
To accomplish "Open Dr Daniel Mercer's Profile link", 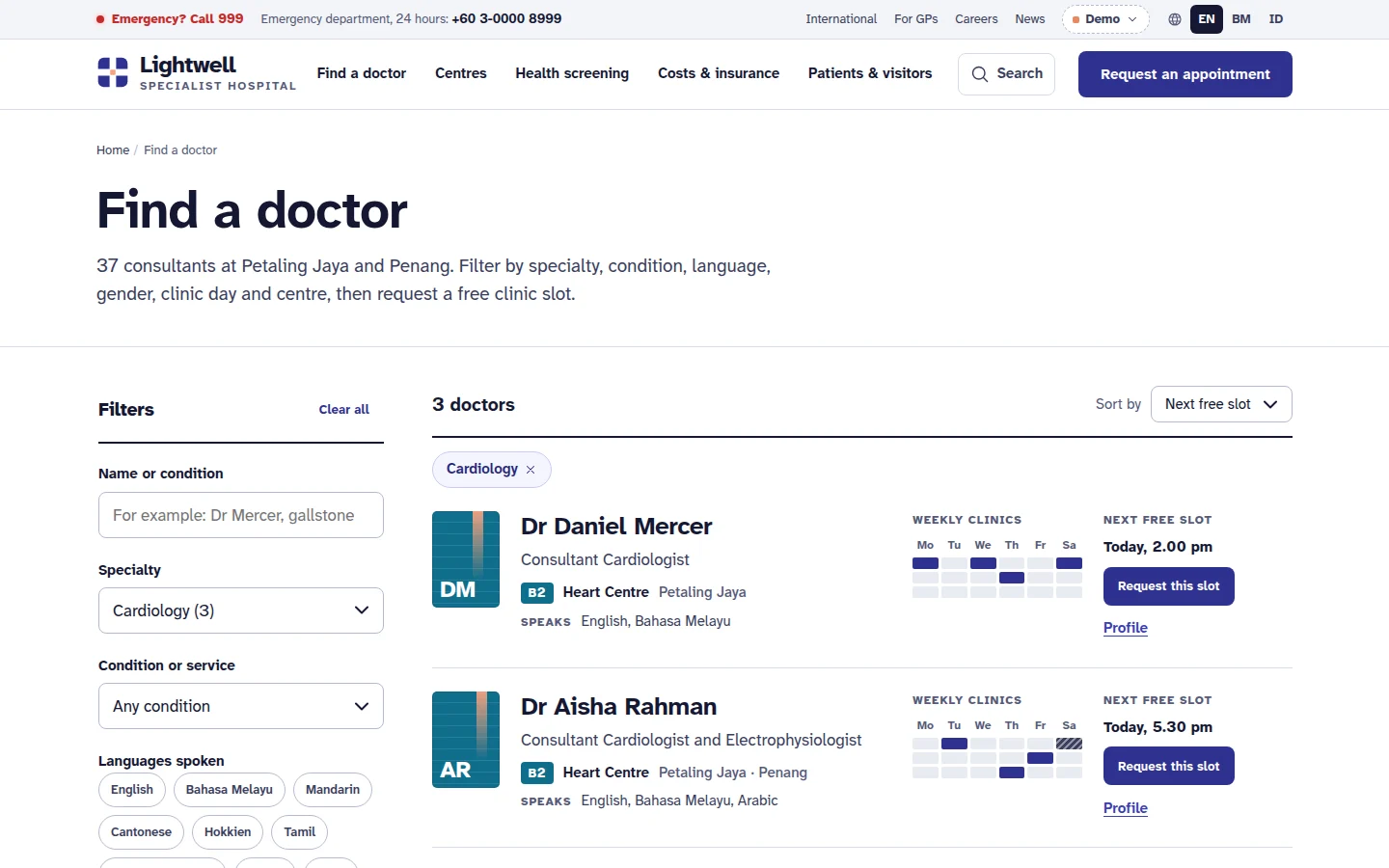I will tap(1126, 628).
